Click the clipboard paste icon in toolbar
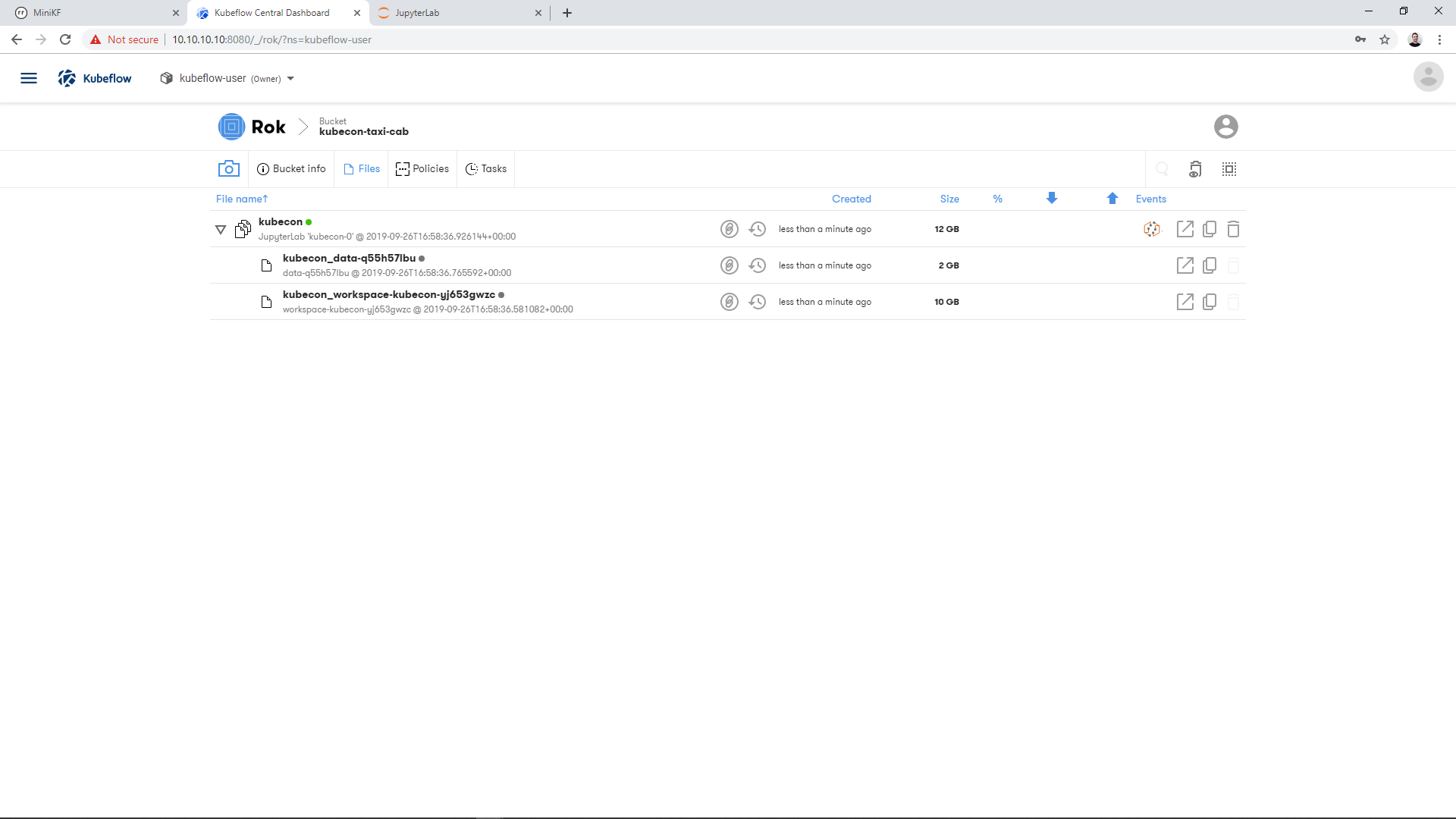The image size is (1456, 819). pyautogui.click(x=1195, y=169)
